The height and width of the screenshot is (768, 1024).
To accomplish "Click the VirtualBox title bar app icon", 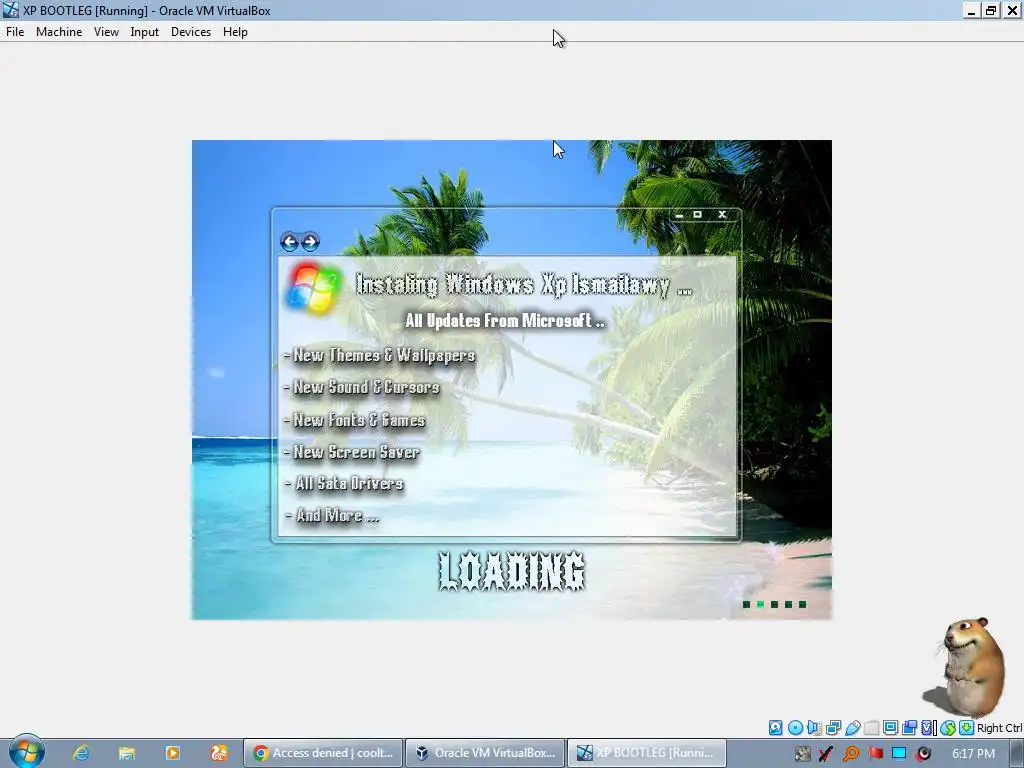I will click(10, 10).
